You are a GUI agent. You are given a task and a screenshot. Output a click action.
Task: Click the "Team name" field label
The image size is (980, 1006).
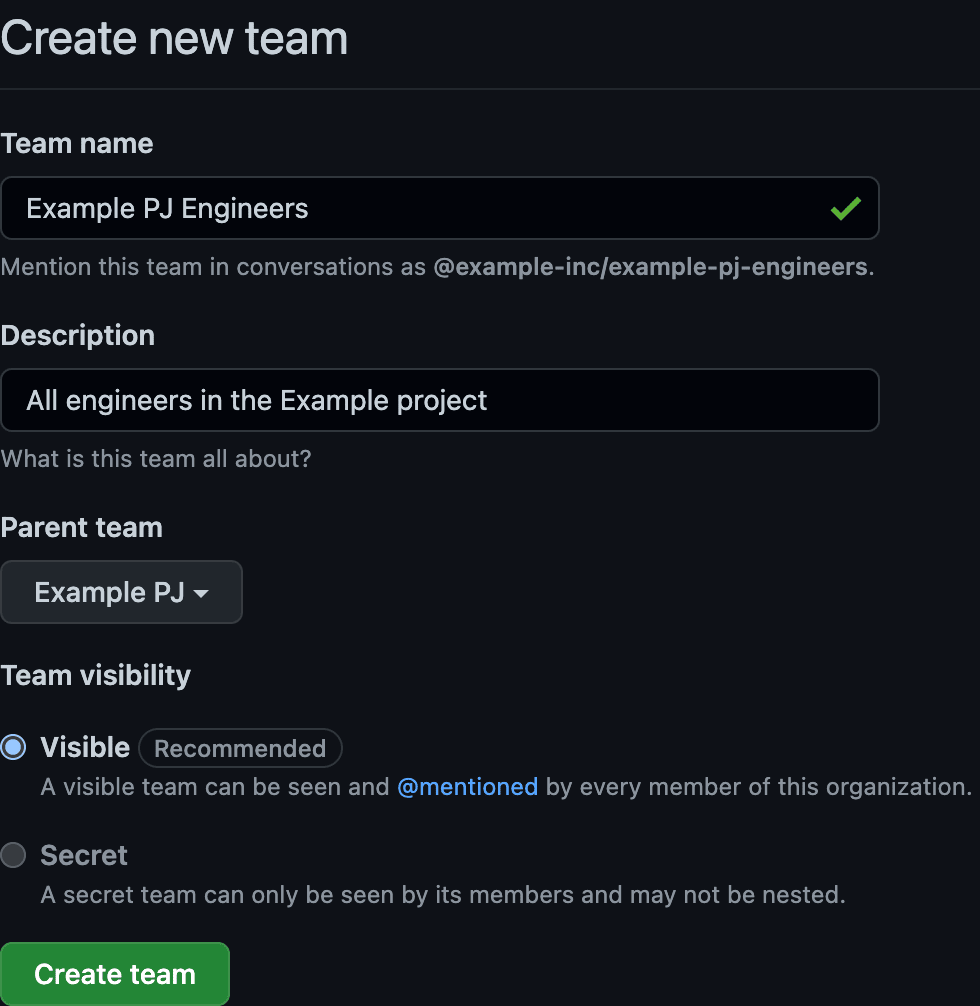78,144
